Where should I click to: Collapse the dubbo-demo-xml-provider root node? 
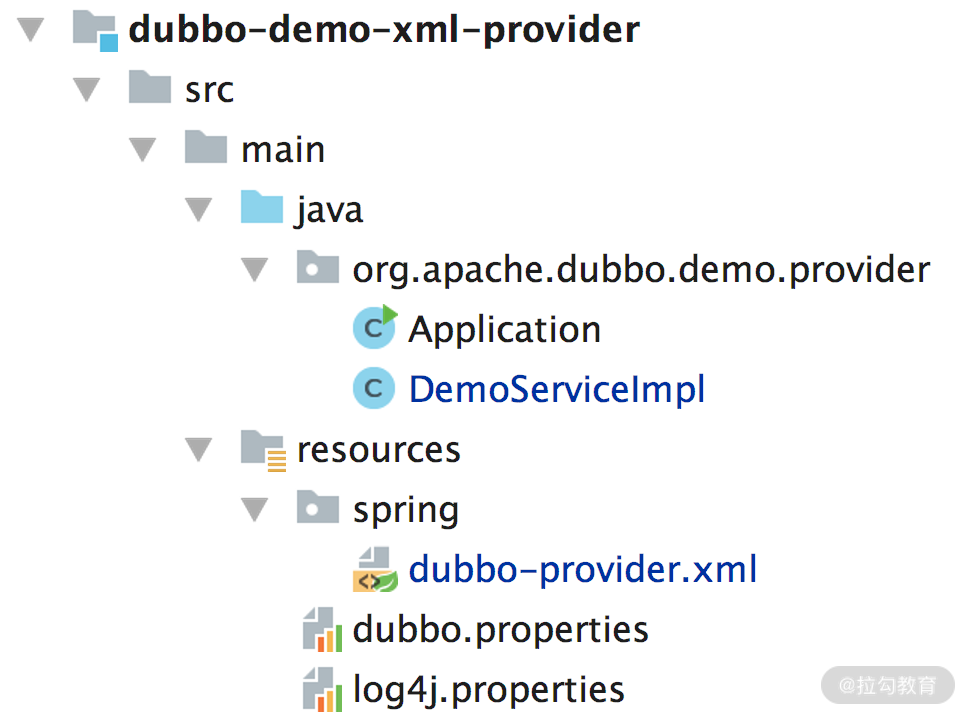(32, 30)
